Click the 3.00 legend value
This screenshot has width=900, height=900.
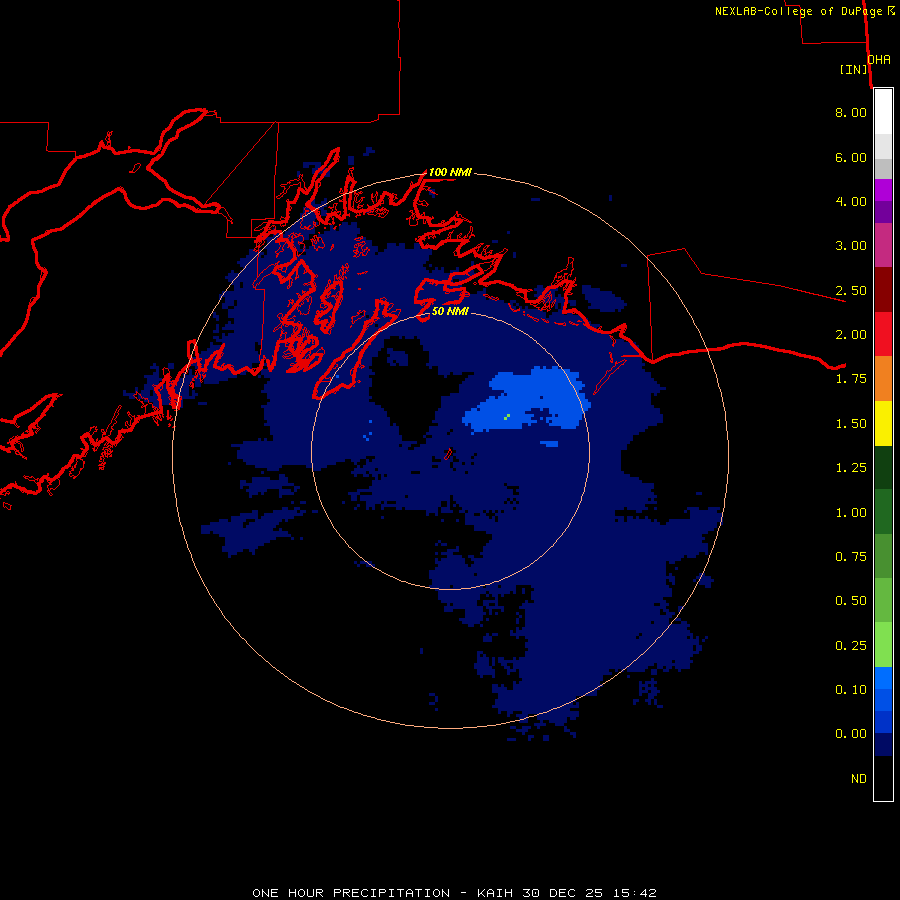[851, 246]
